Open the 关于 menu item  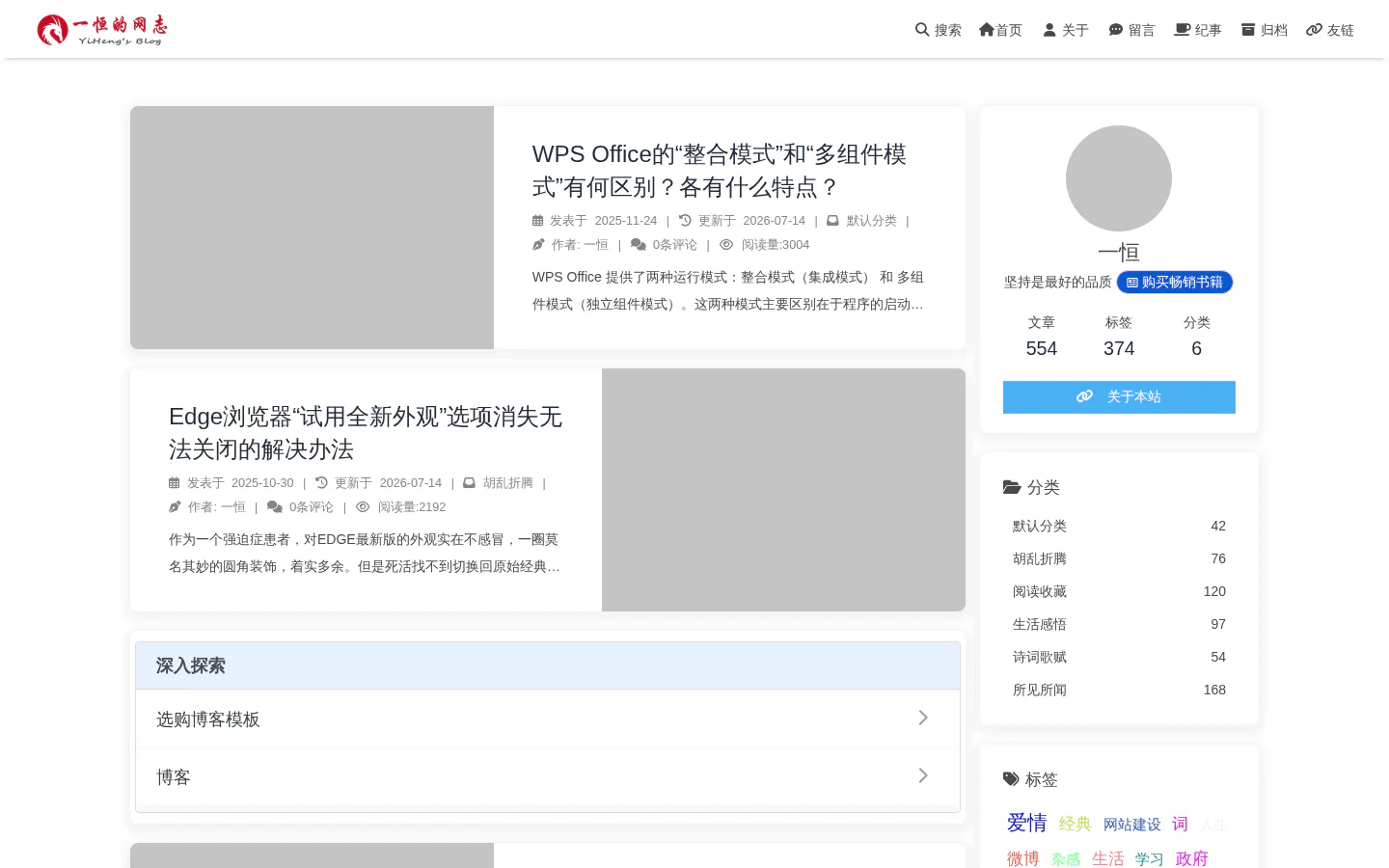[1066, 30]
